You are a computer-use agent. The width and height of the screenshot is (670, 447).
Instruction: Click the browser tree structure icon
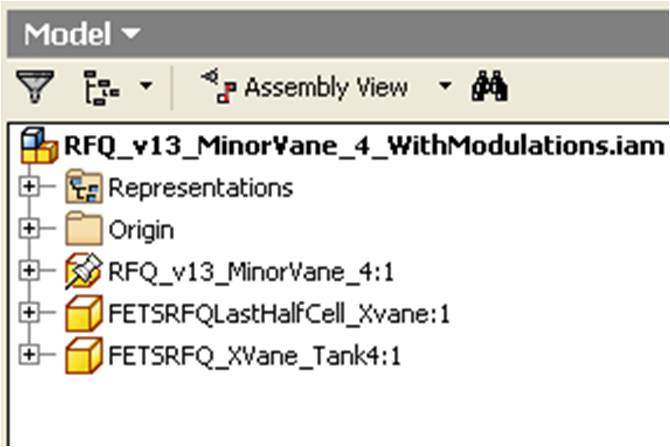tap(102, 88)
